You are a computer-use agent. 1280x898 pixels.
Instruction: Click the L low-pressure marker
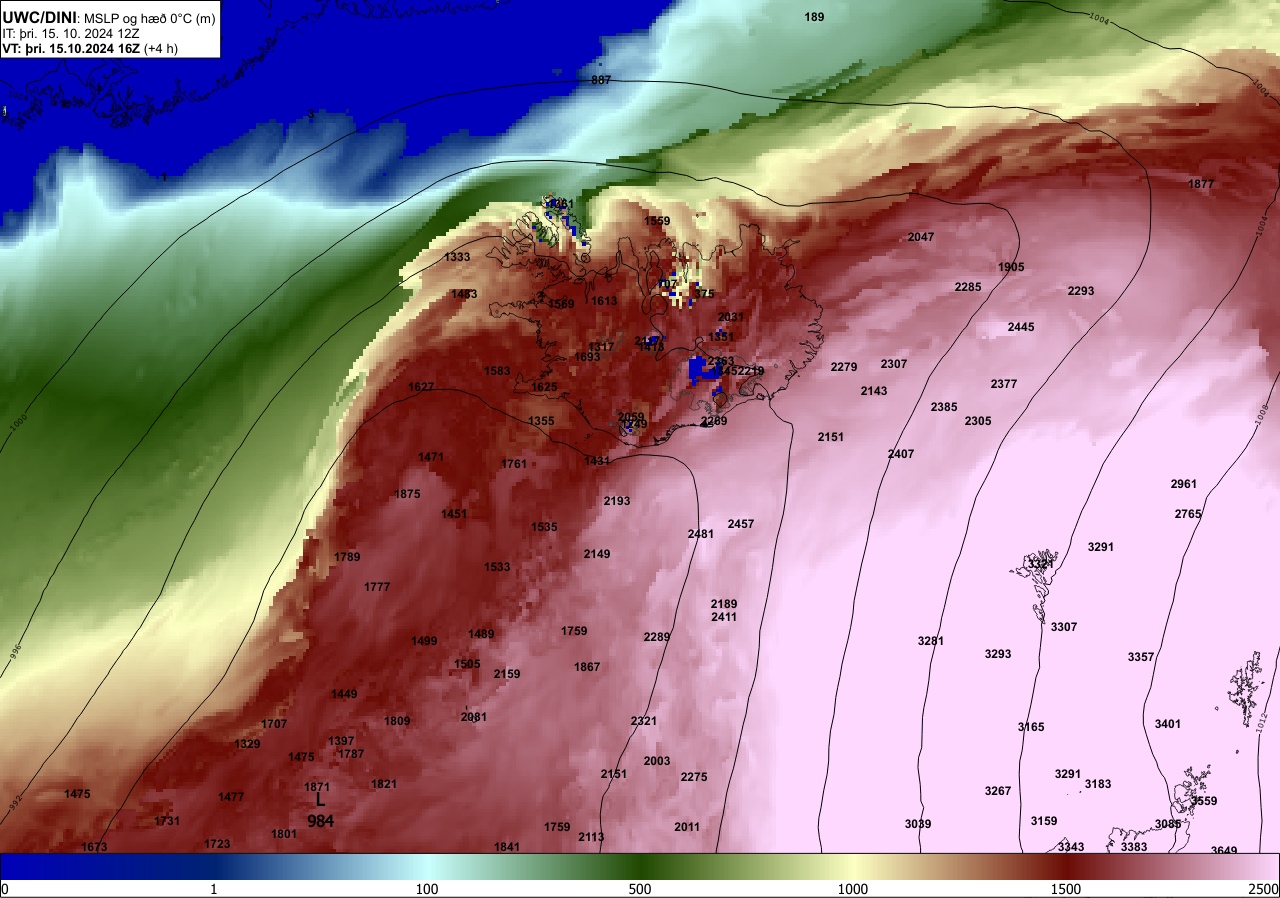[320, 800]
